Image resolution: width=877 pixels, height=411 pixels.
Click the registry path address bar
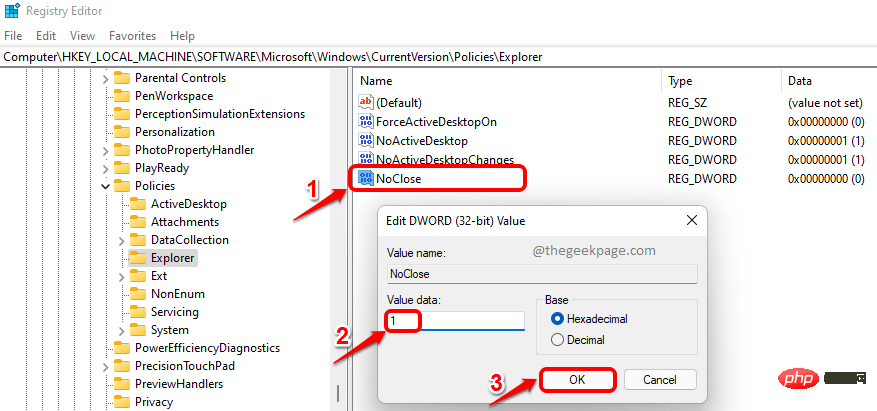438,56
